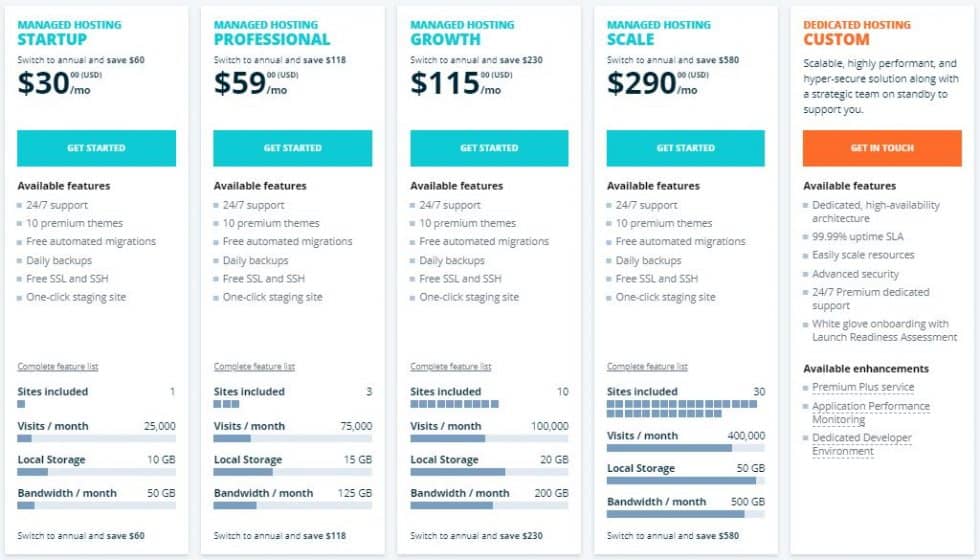980x560 pixels.
Task: Open the Premium Plus service link
Action: tap(863, 387)
